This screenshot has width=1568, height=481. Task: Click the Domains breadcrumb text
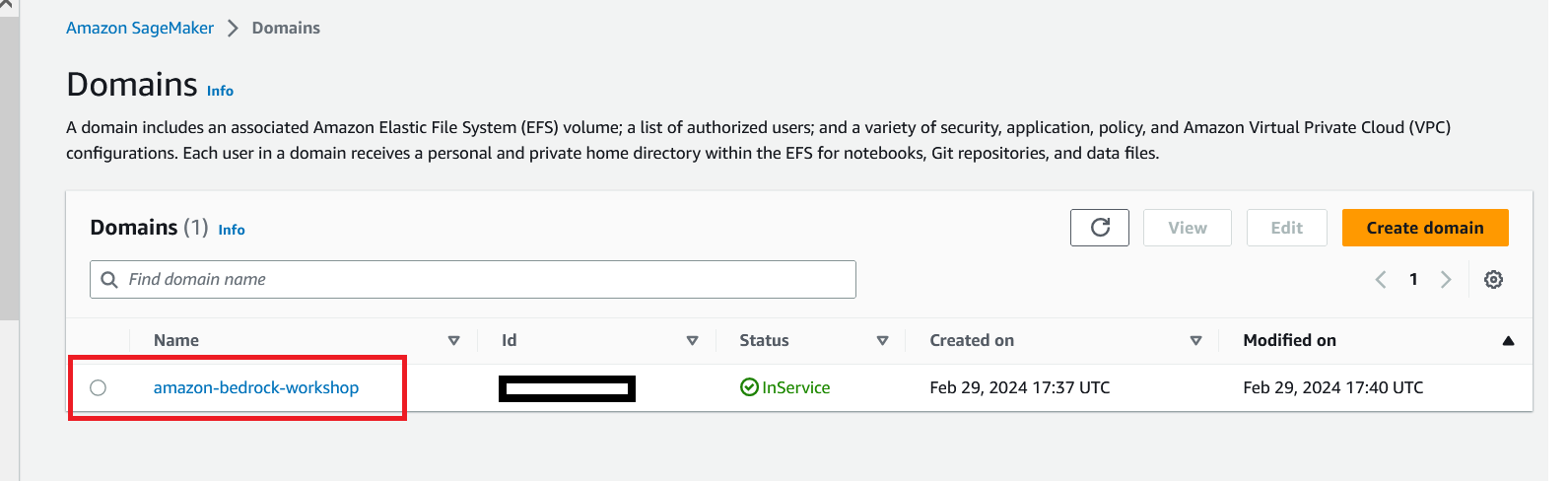(286, 28)
